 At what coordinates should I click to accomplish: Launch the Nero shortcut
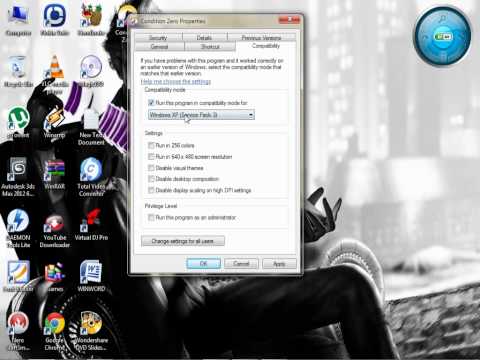pyautogui.click(x=18, y=331)
